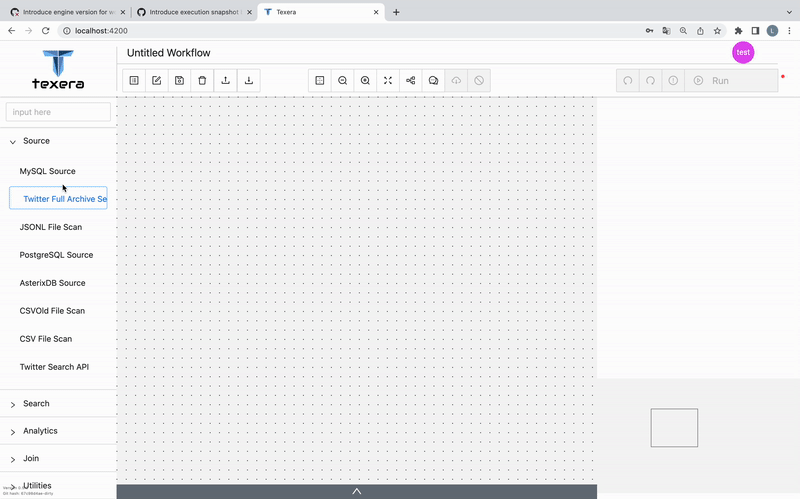Click the disable circle-slash icon

tap(479, 81)
